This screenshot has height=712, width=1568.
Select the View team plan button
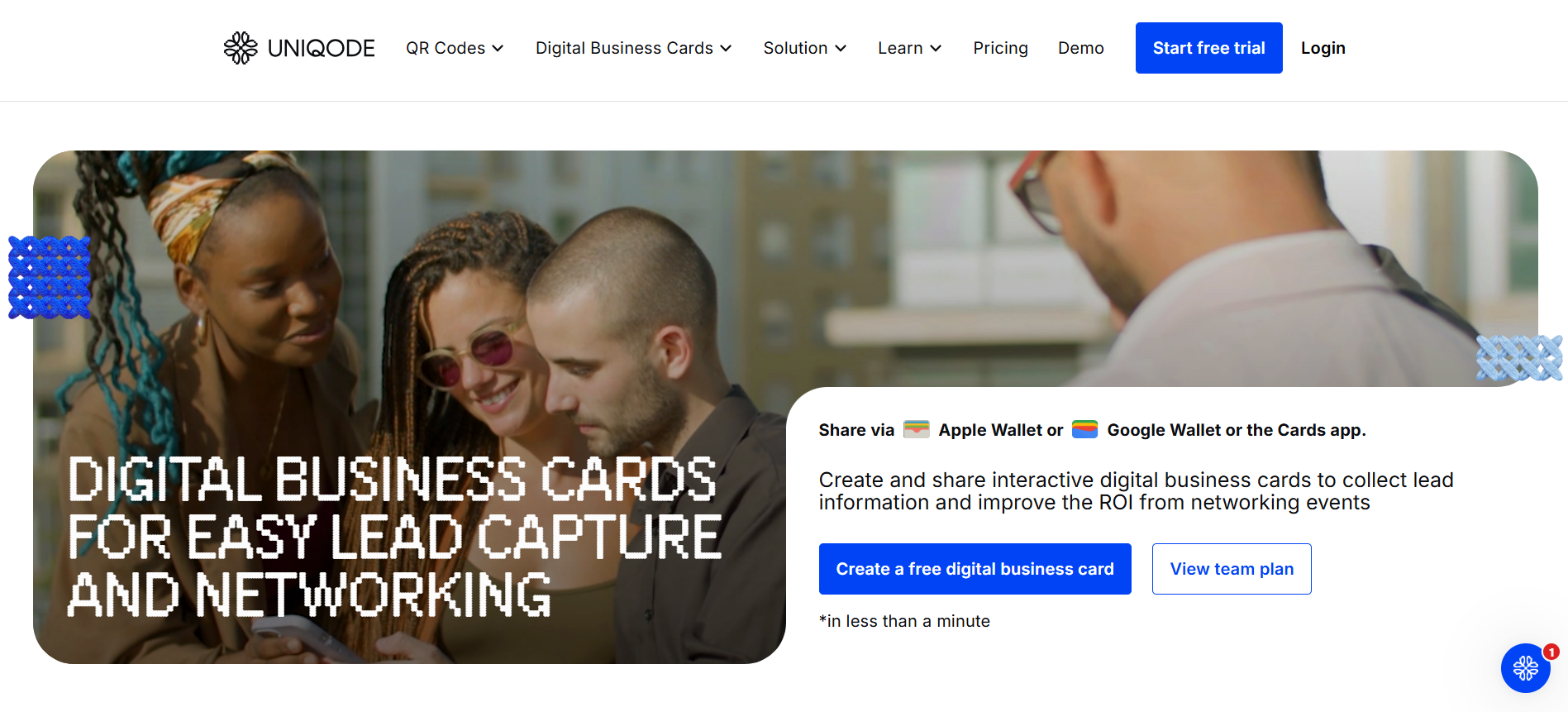tap(1232, 569)
